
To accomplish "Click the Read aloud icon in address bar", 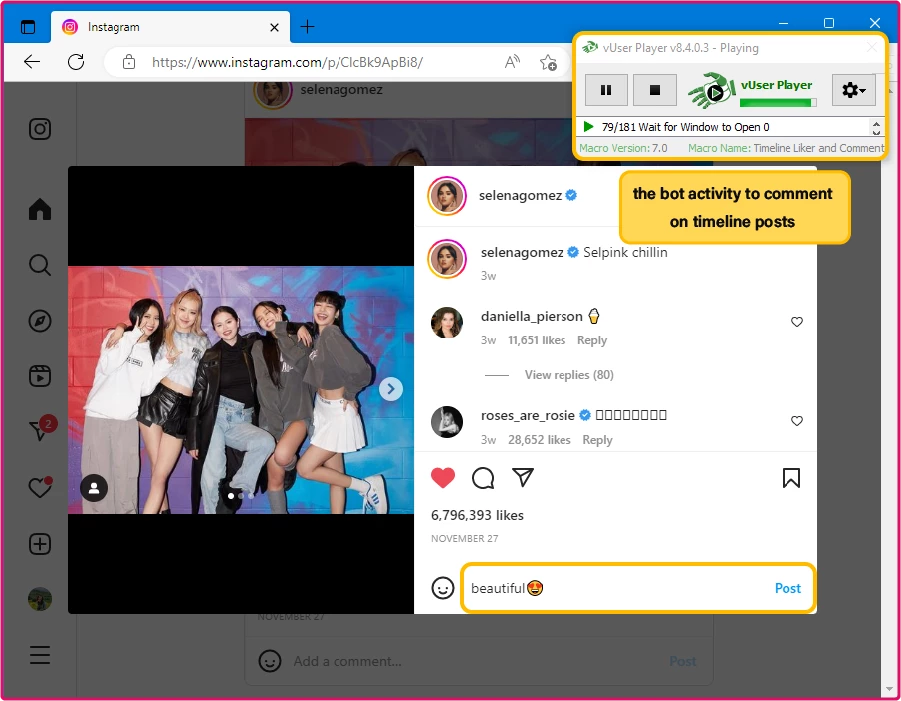I will tap(512, 61).
